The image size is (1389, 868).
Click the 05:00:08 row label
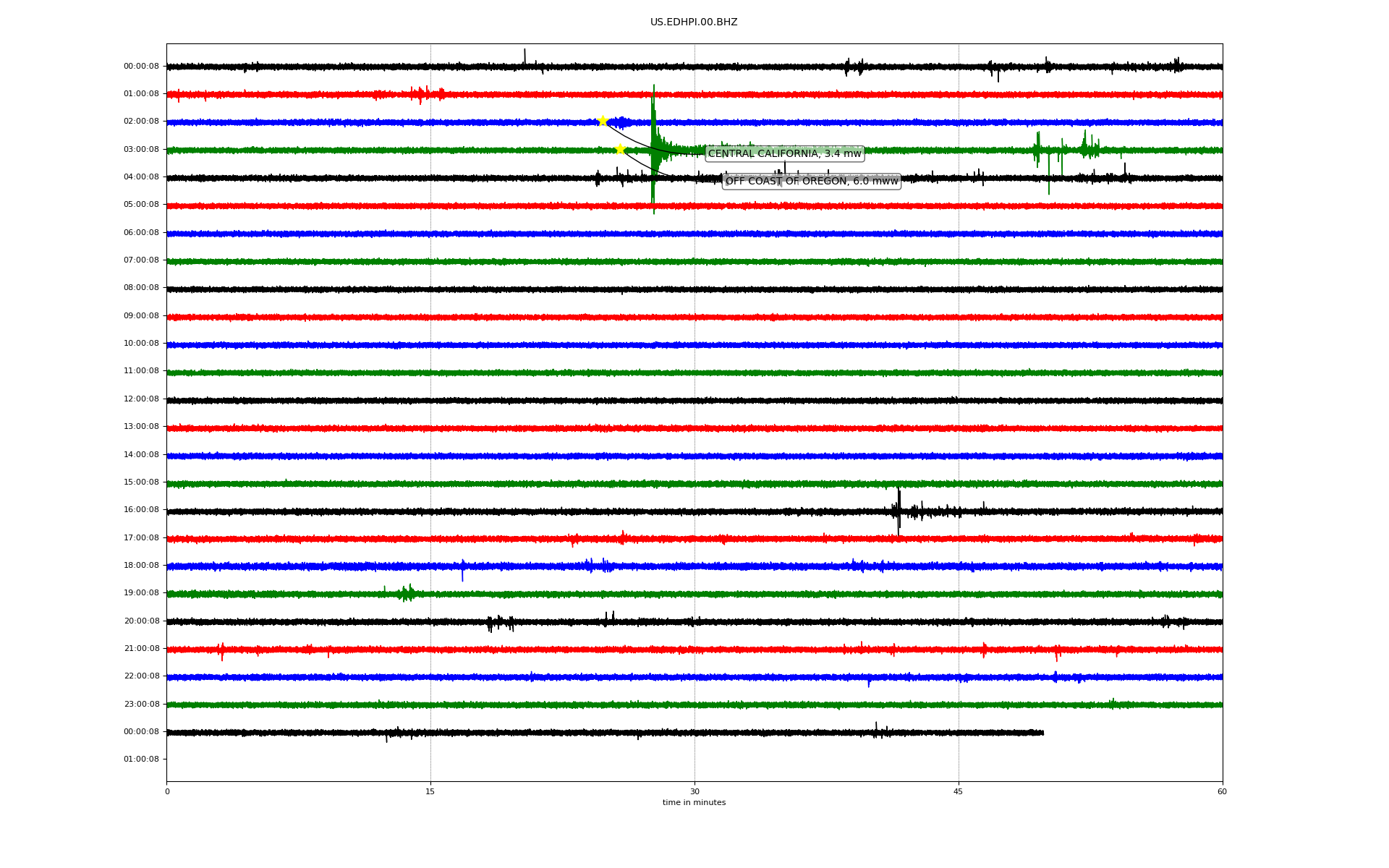coord(141,205)
